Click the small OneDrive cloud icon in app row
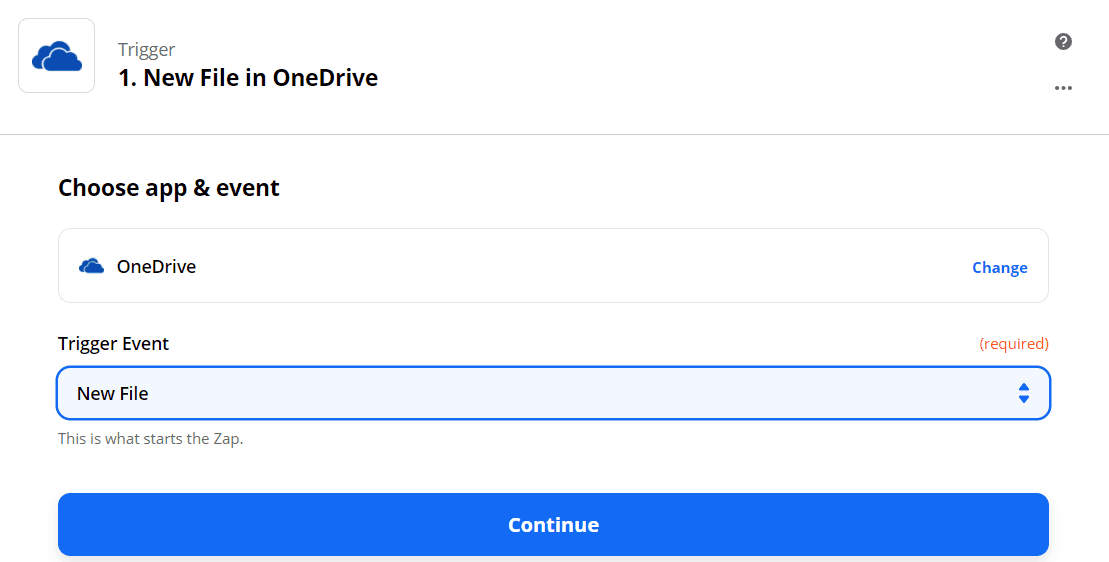The width and height of the screenshot is (1109, 562). (91, 266)
